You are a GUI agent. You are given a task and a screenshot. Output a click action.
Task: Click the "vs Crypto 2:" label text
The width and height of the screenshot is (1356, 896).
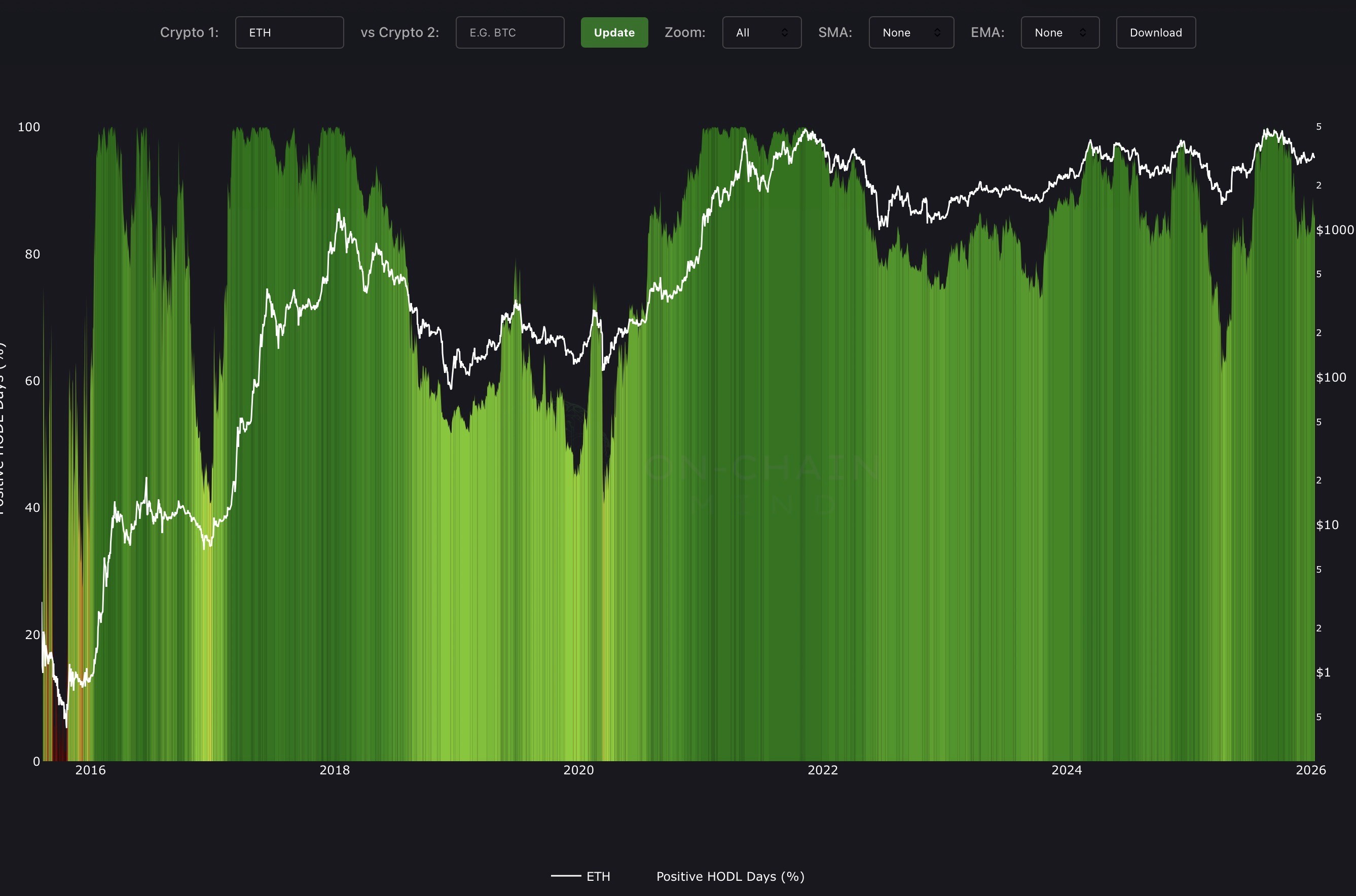399,32
